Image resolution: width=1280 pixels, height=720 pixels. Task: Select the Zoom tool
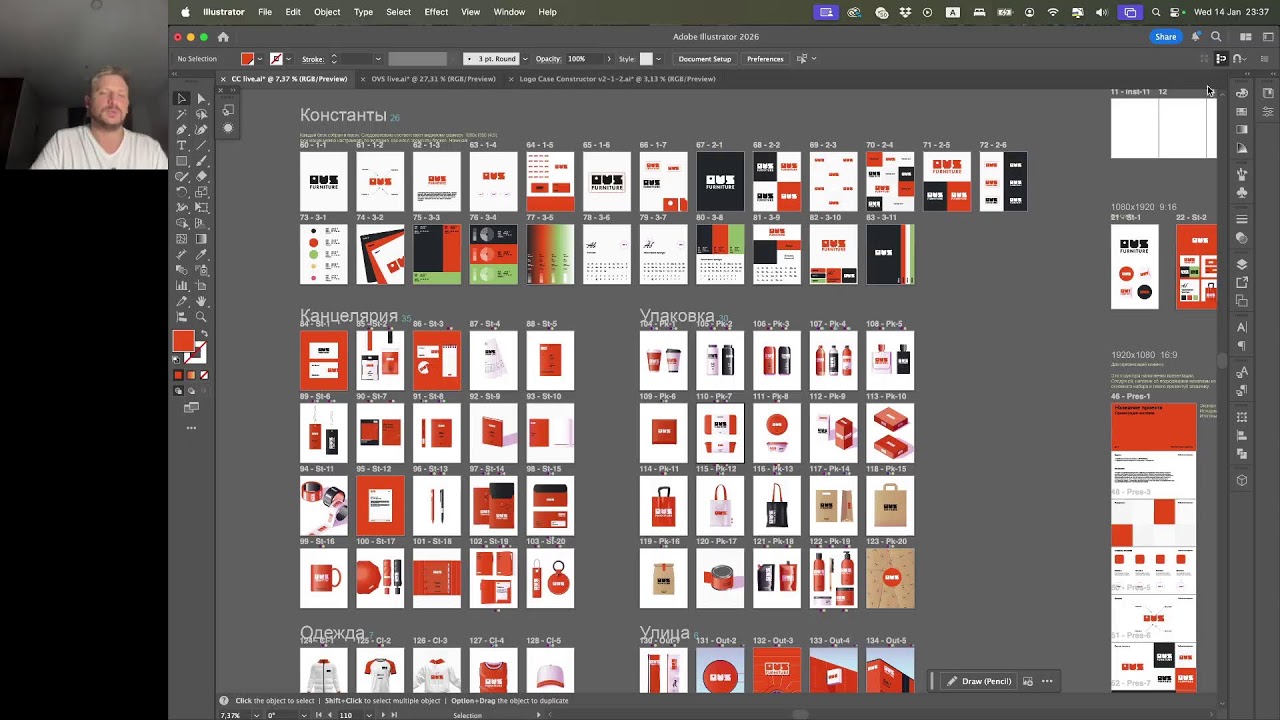click(201, 317)
